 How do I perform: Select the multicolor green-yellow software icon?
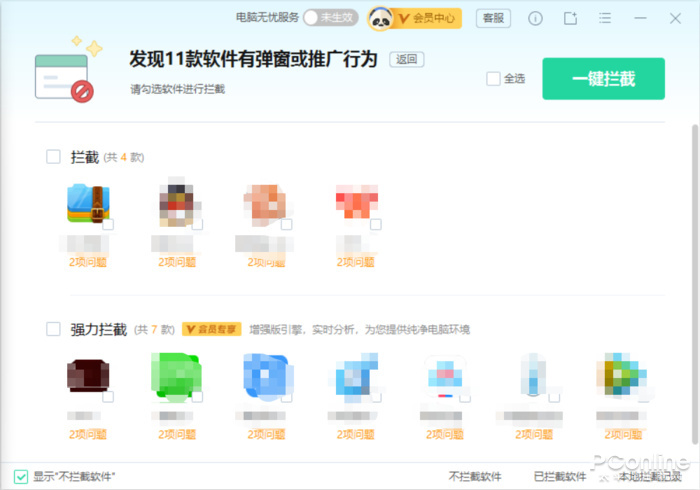click(x=621, y=375)
